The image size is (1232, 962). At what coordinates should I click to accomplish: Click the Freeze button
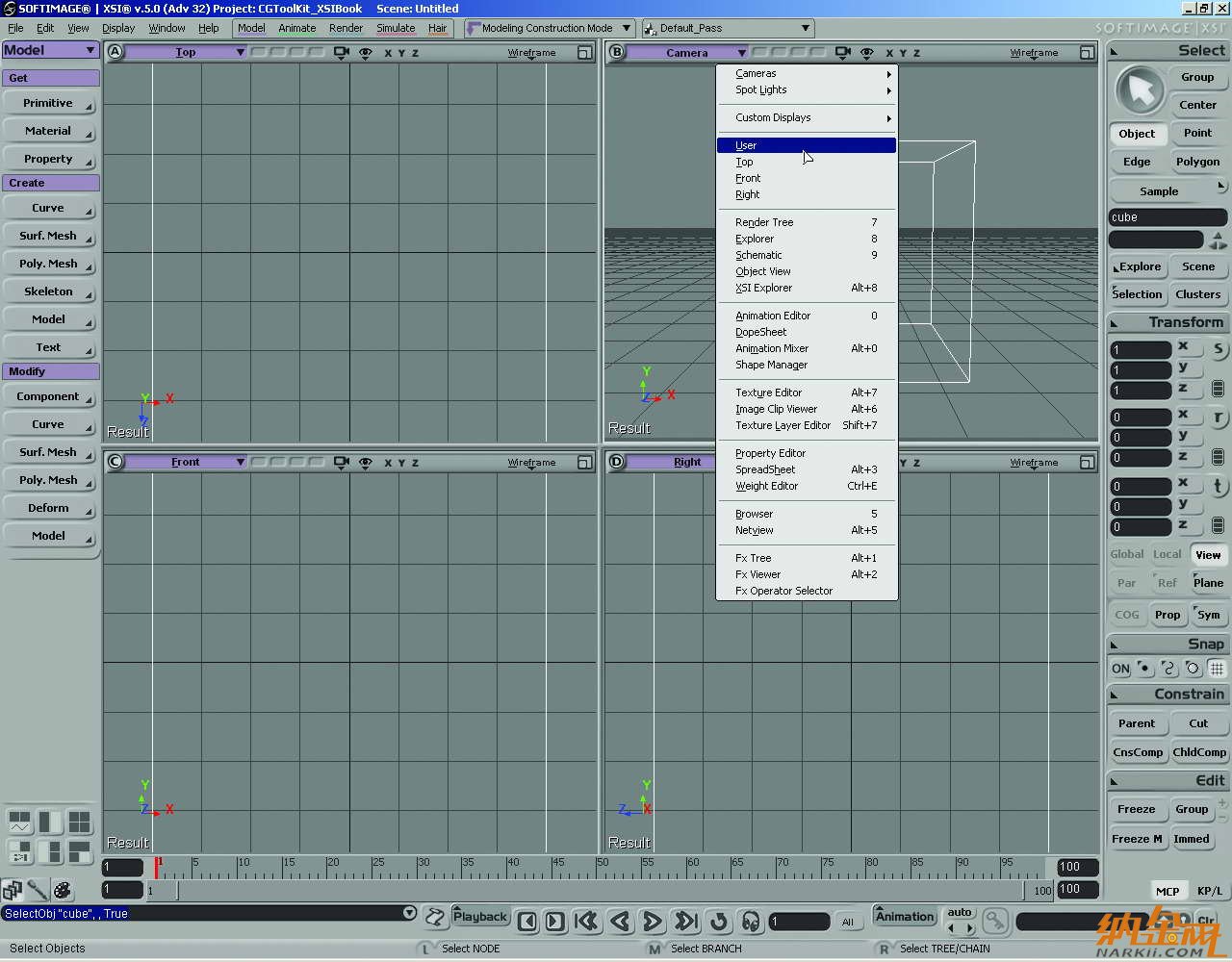[x=1137, y=809]
